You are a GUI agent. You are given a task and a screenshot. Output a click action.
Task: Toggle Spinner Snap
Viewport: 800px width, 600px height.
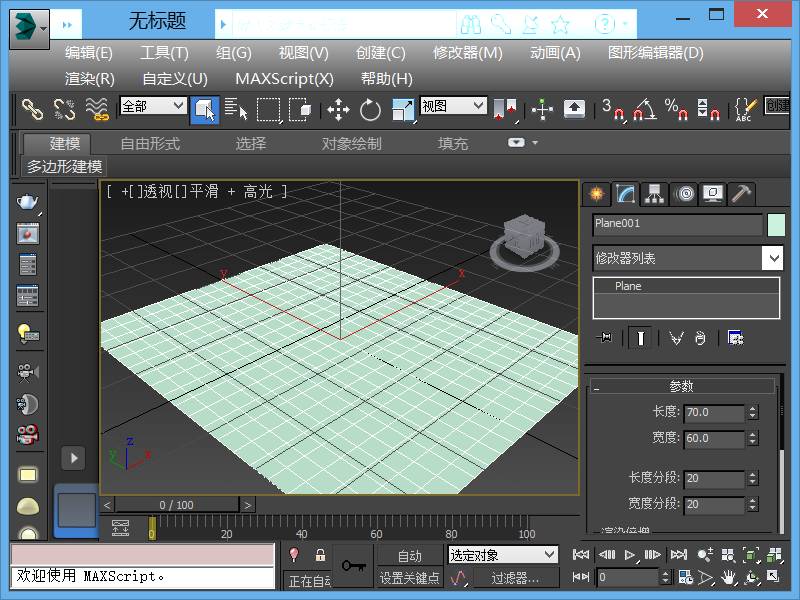click(x=708, y=109)
